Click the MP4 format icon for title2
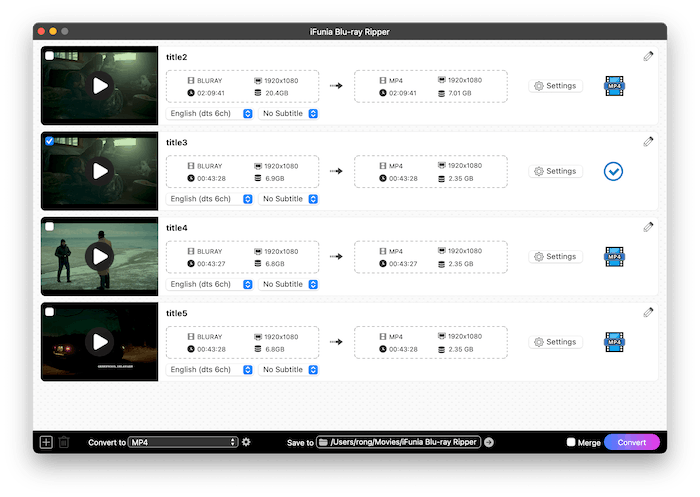700x497 pixels. (613, 86)
